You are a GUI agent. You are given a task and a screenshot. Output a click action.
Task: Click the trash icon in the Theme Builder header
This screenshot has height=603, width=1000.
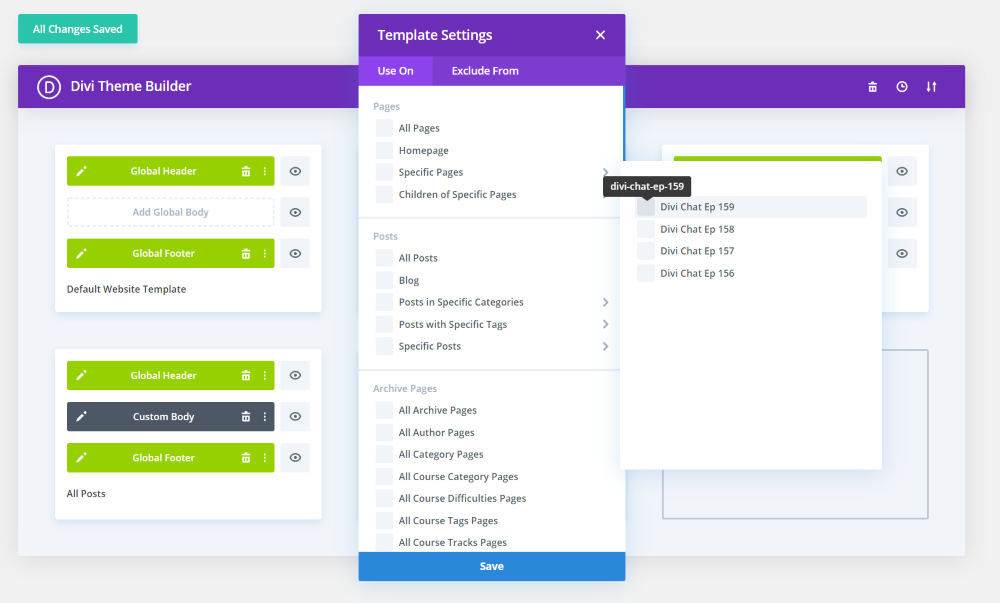pyautogui.click(x=872, y=87)
